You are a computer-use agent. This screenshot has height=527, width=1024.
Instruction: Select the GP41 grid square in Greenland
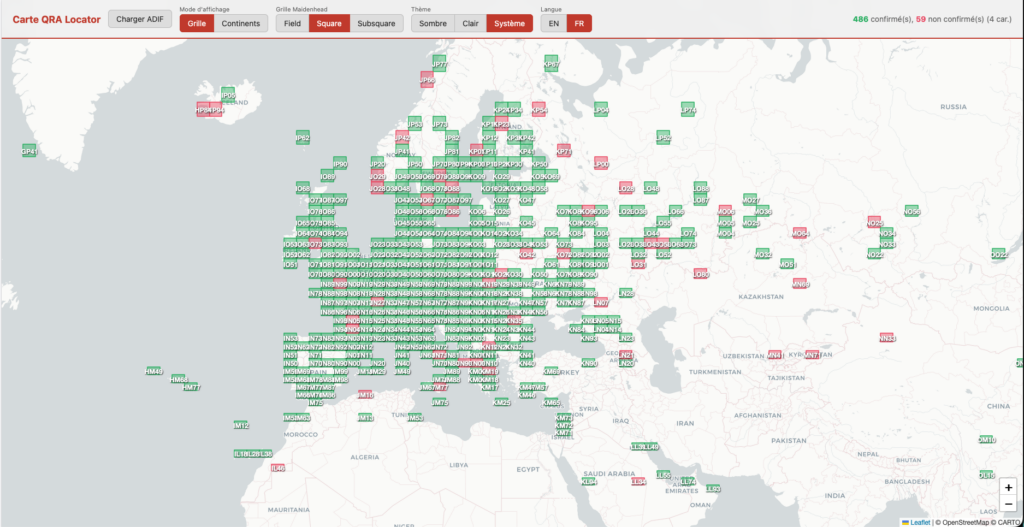tap(29, 150)
